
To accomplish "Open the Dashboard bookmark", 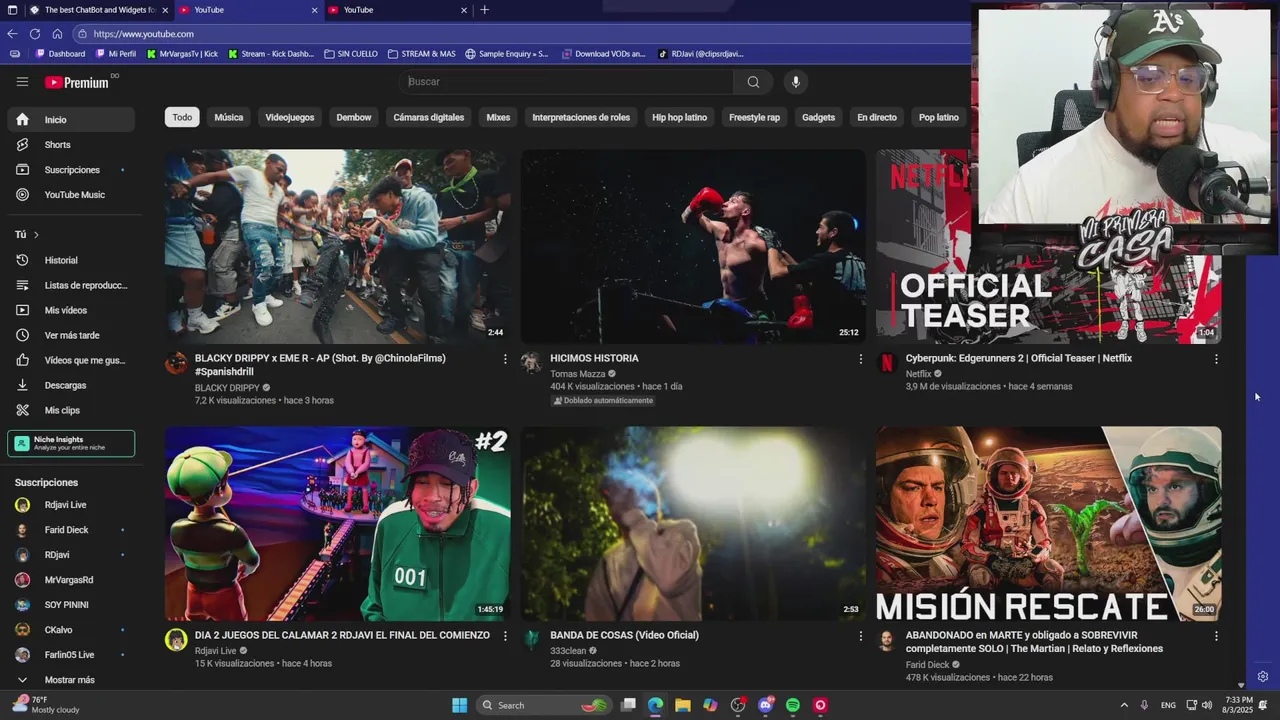I will pyautogui.click(x=60, y=54).
